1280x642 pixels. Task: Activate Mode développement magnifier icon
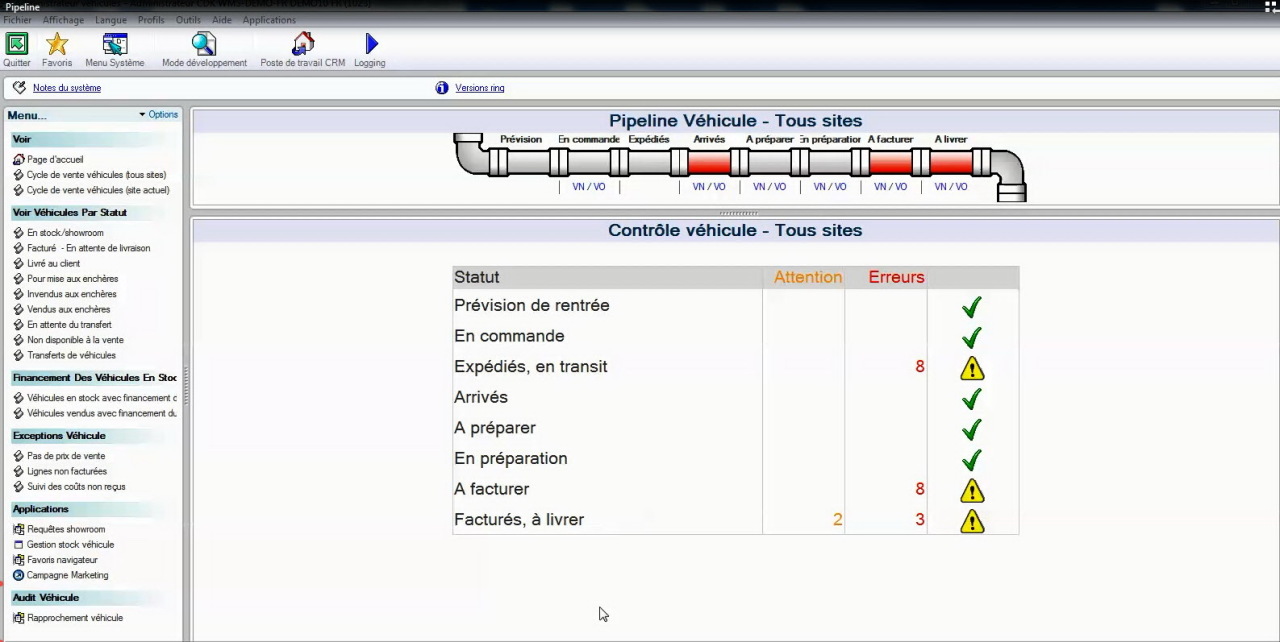tap(203, 43)
